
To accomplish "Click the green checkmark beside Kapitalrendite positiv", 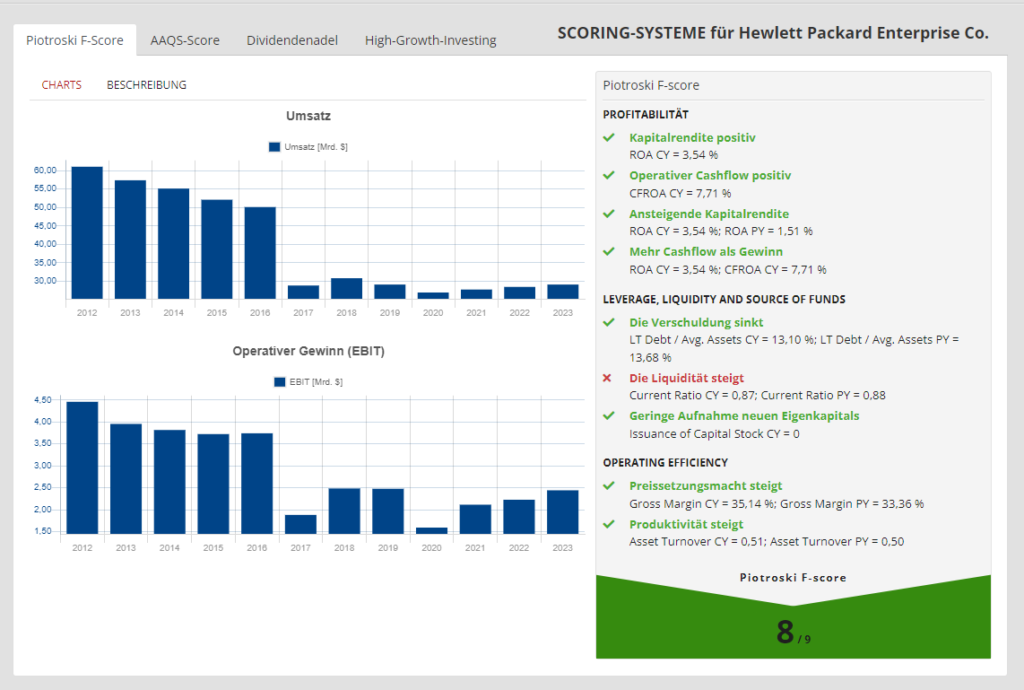I will [608, 137].
